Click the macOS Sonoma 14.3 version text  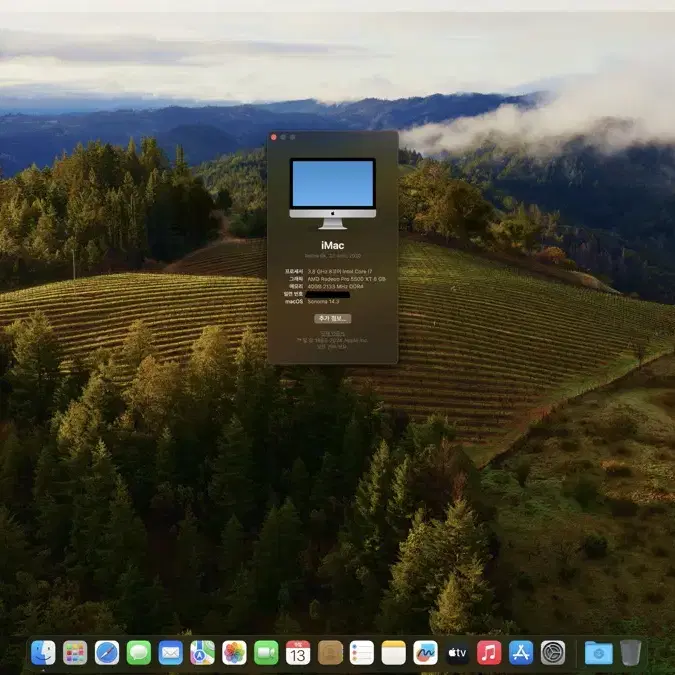click(x=323, y=301)
